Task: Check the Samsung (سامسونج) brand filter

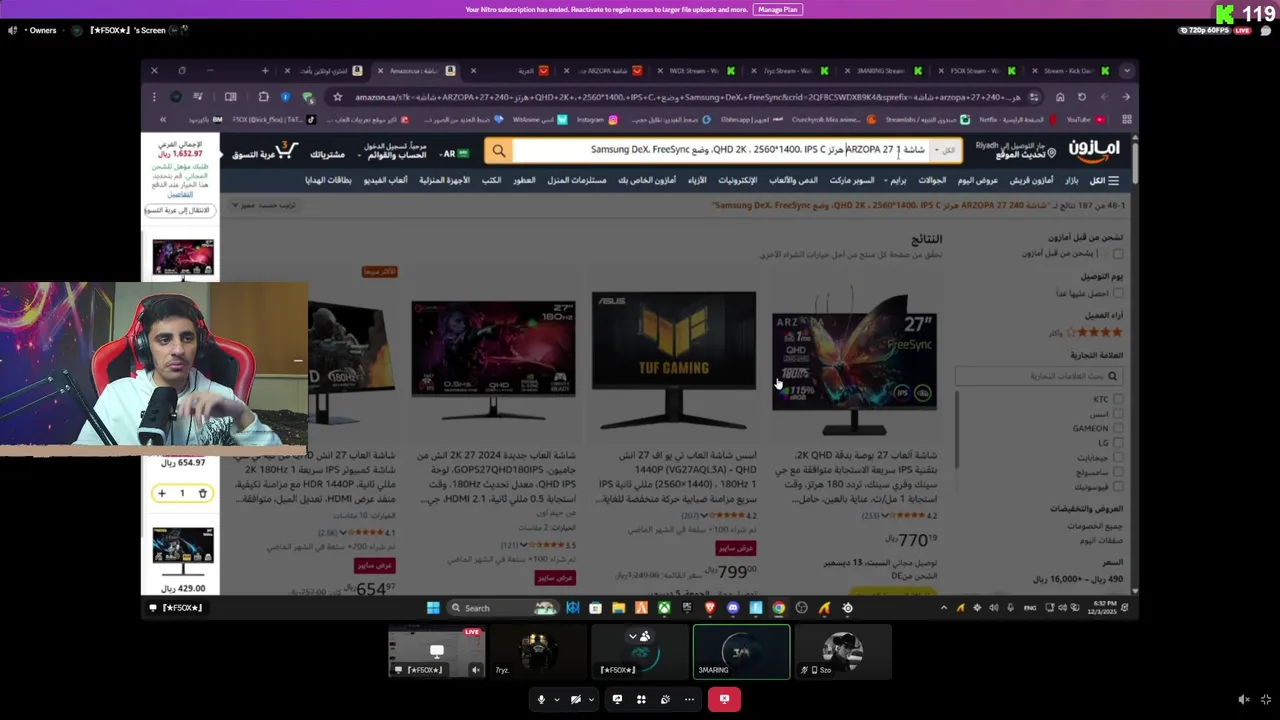Action: pos(1118,471)
